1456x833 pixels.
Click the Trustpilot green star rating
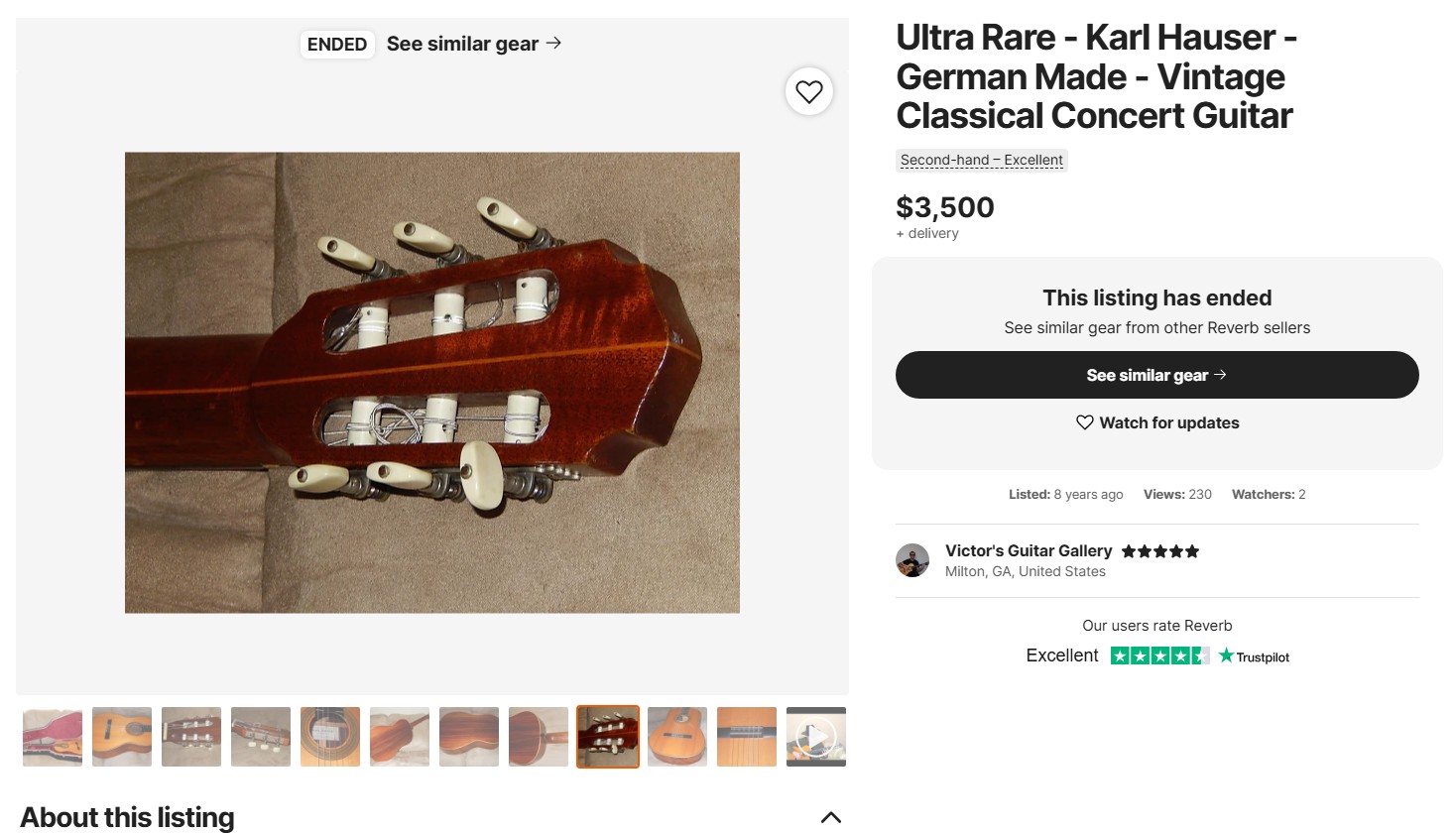[x=1159, y=655]
